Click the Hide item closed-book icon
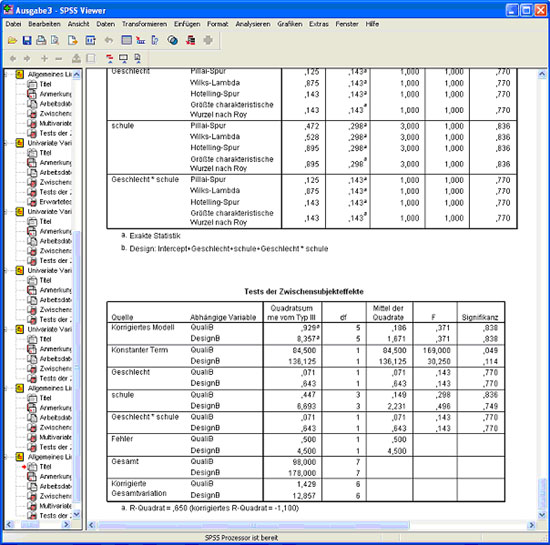The height and width of the screenshot is (545, 550). tap(90, 59)
